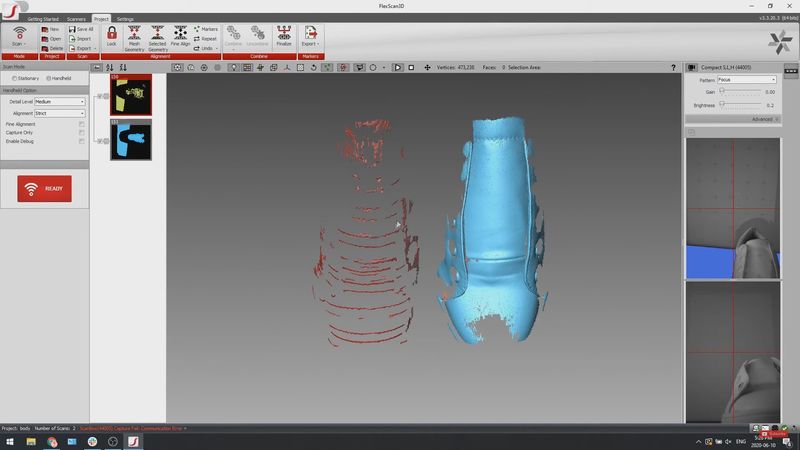This screenshot has height=450, width=800.
Task: Toggle the Capture Only checkbox
Action: click(81, 132)
